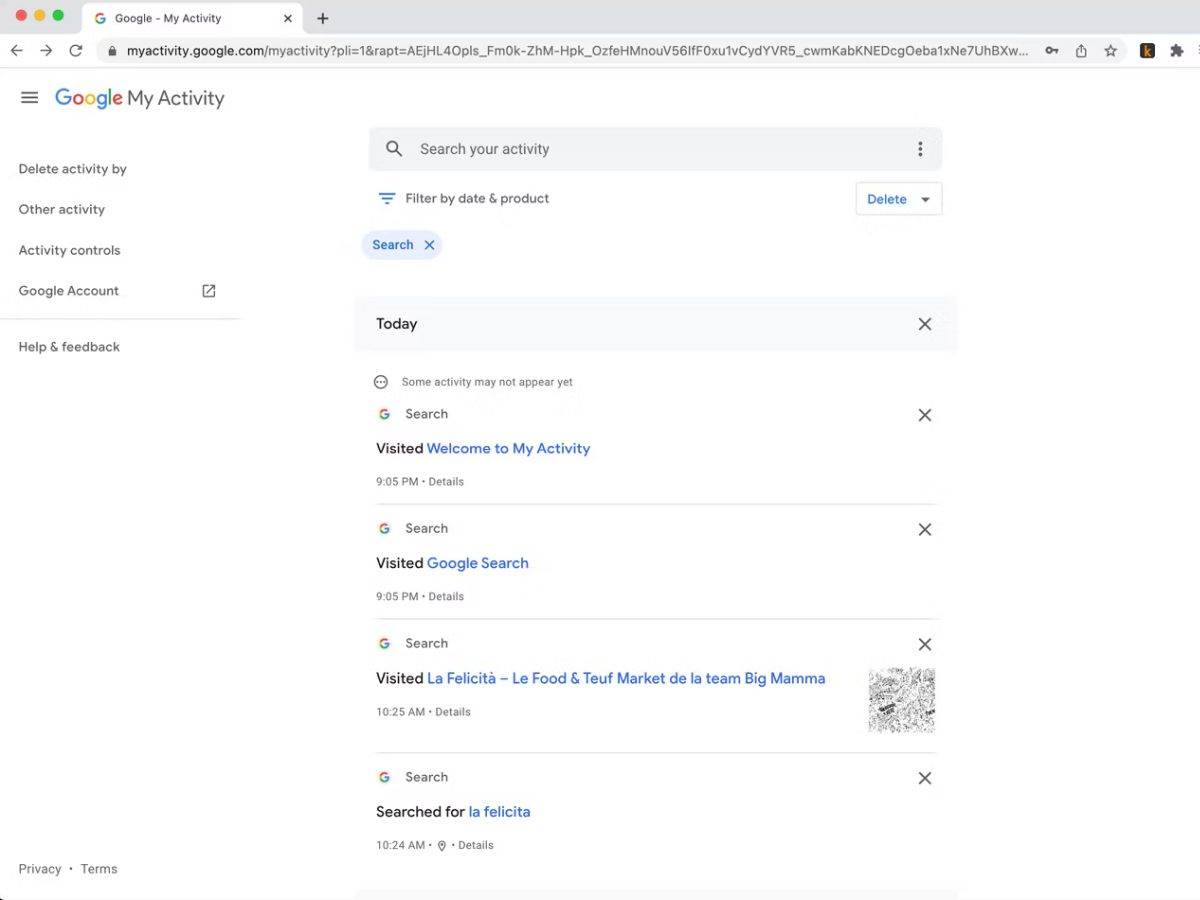The width and height of the screenshot is (1200, 900).
Task: Open Delete activity by in sidebar
Action: (73, 169)
